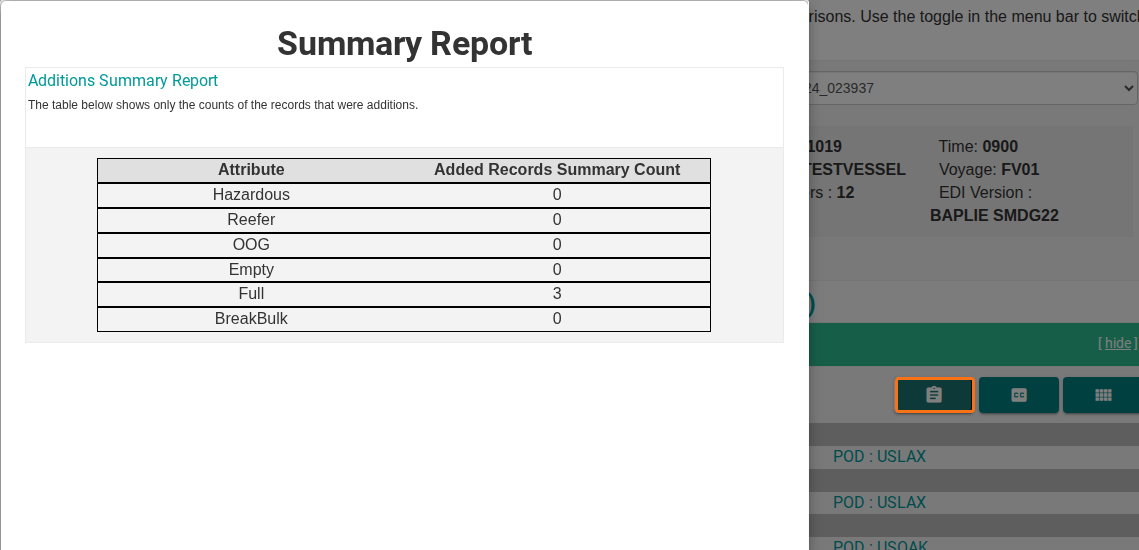Click the Additions Summary Report heading
Screen dimensions: 1139x550
pyautogui.click(x=123, y=81)
